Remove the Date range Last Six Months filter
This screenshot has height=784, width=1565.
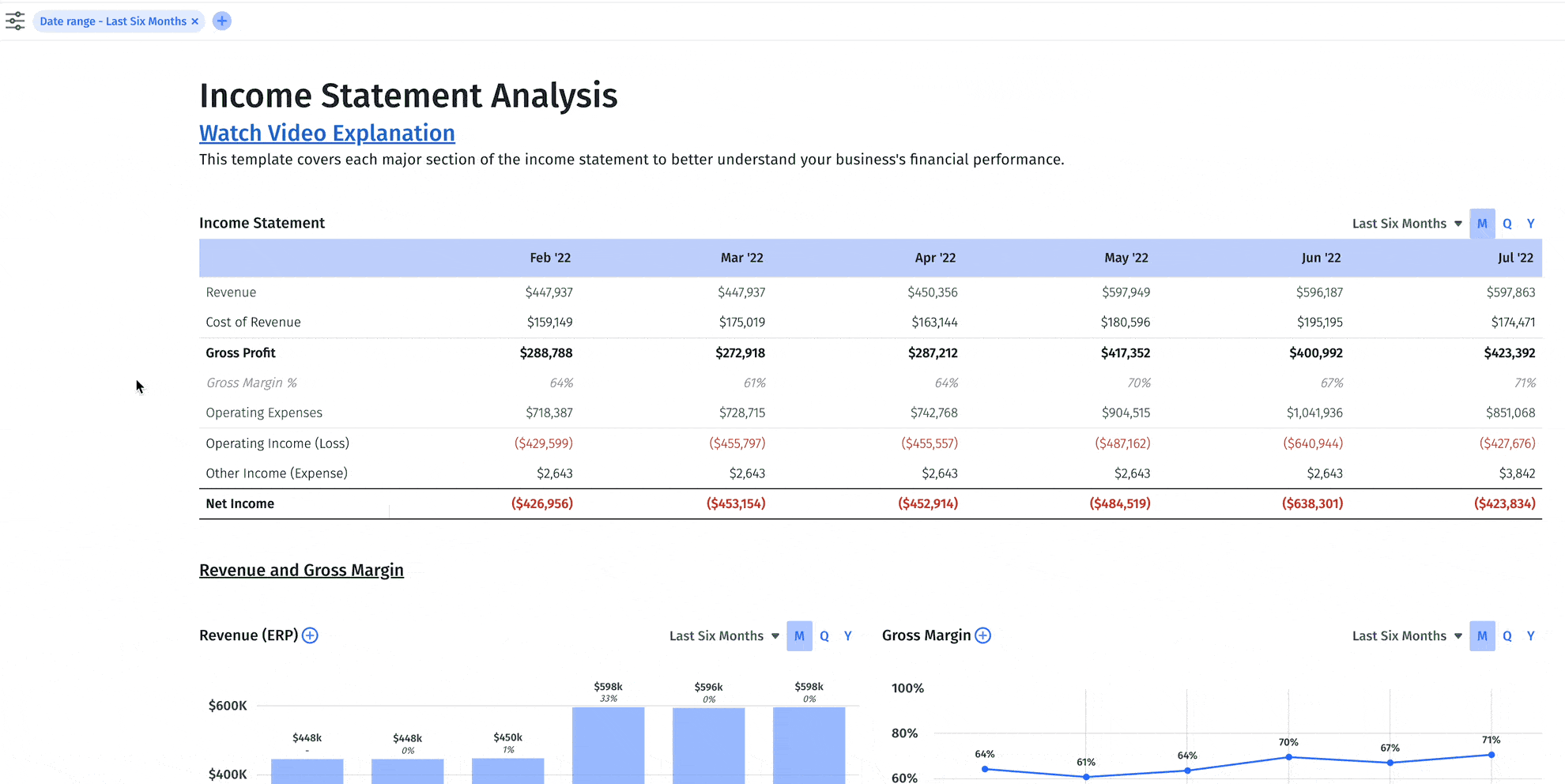tap(194, 21)
